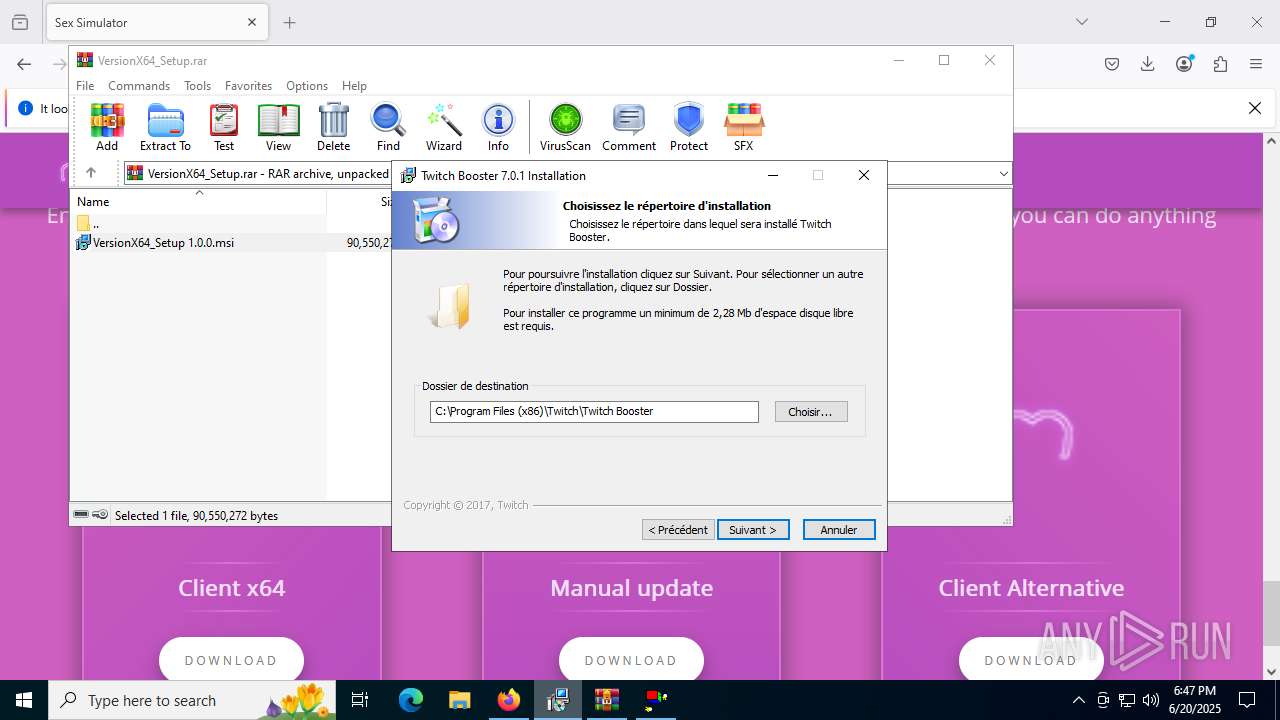1280x720 pixels.
Task: Open Firefox downloads panel
Action: pos(1148,64)
